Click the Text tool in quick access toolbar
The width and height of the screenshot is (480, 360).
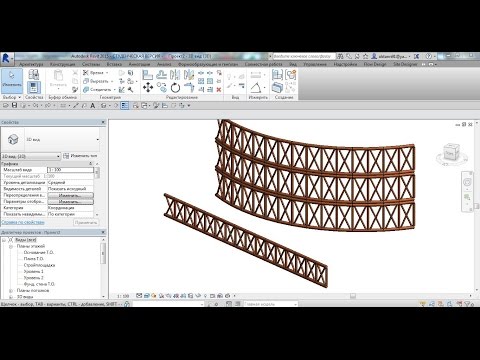pos(93,105)
